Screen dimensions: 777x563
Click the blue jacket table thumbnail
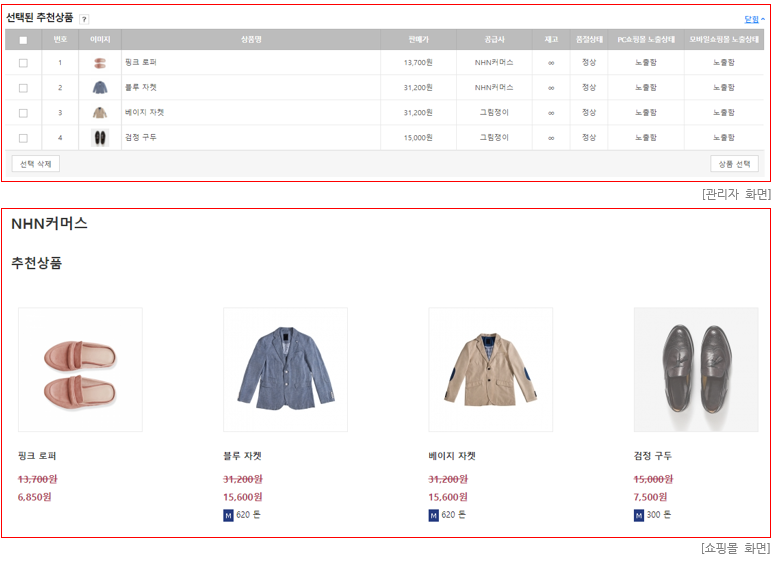pyautogui.click(x=100, y=88)
